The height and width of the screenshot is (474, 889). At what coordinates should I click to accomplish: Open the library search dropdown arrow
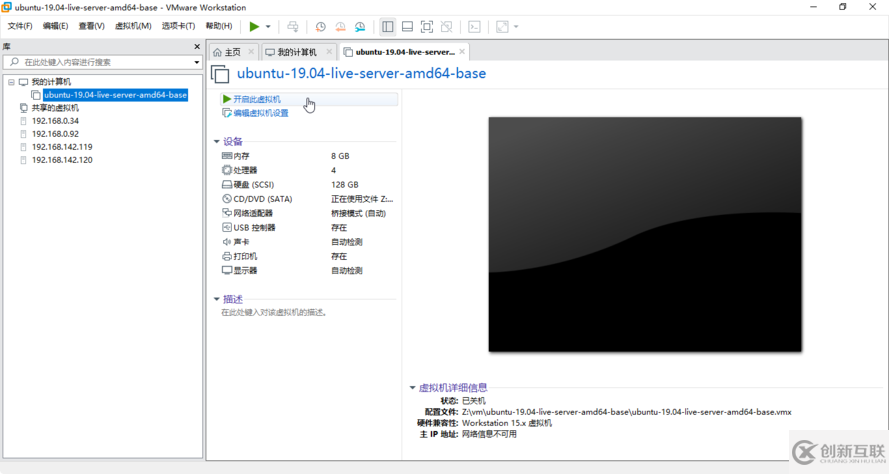(x=197, y=62)
